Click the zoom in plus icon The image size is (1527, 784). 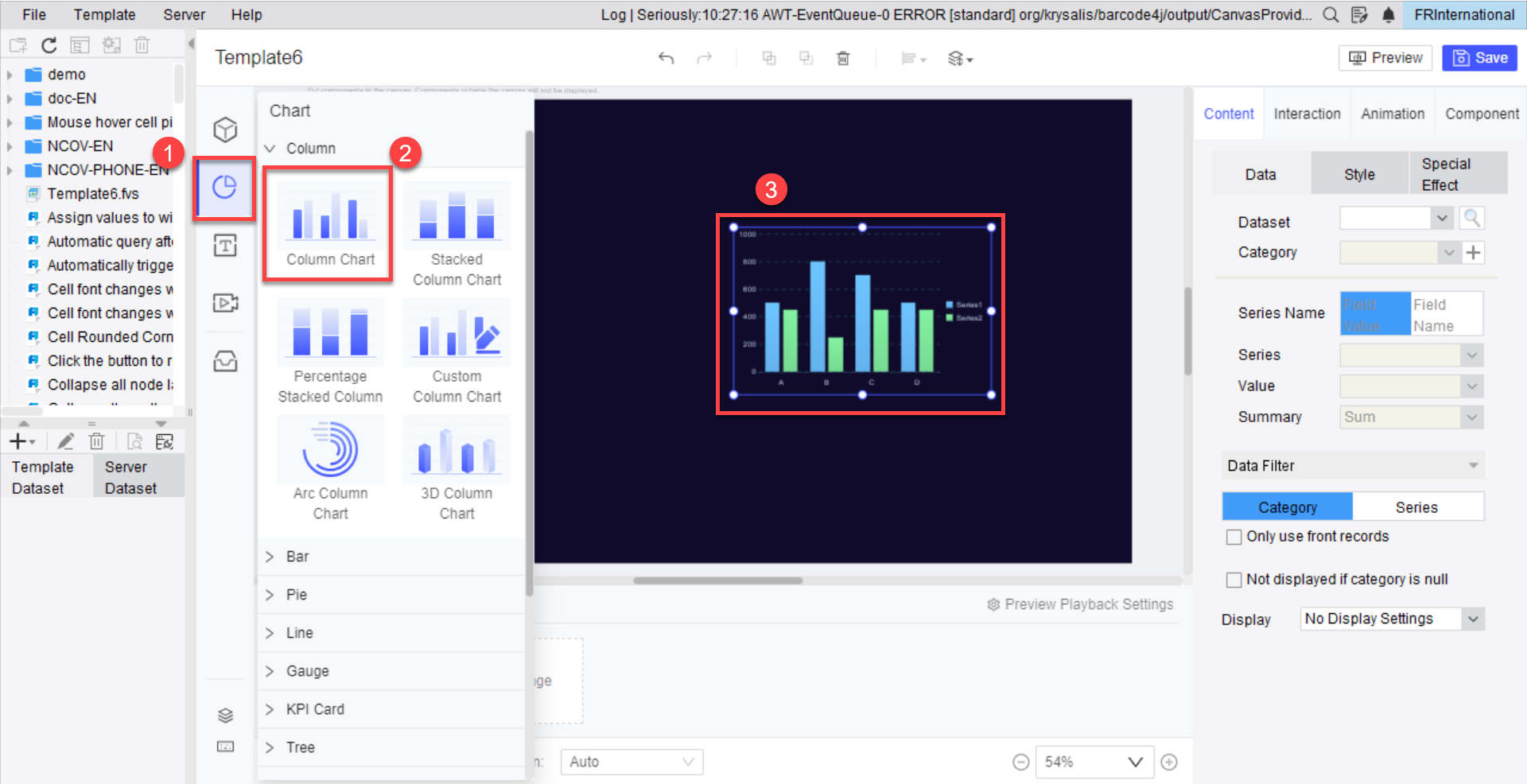pos(1169,763)
